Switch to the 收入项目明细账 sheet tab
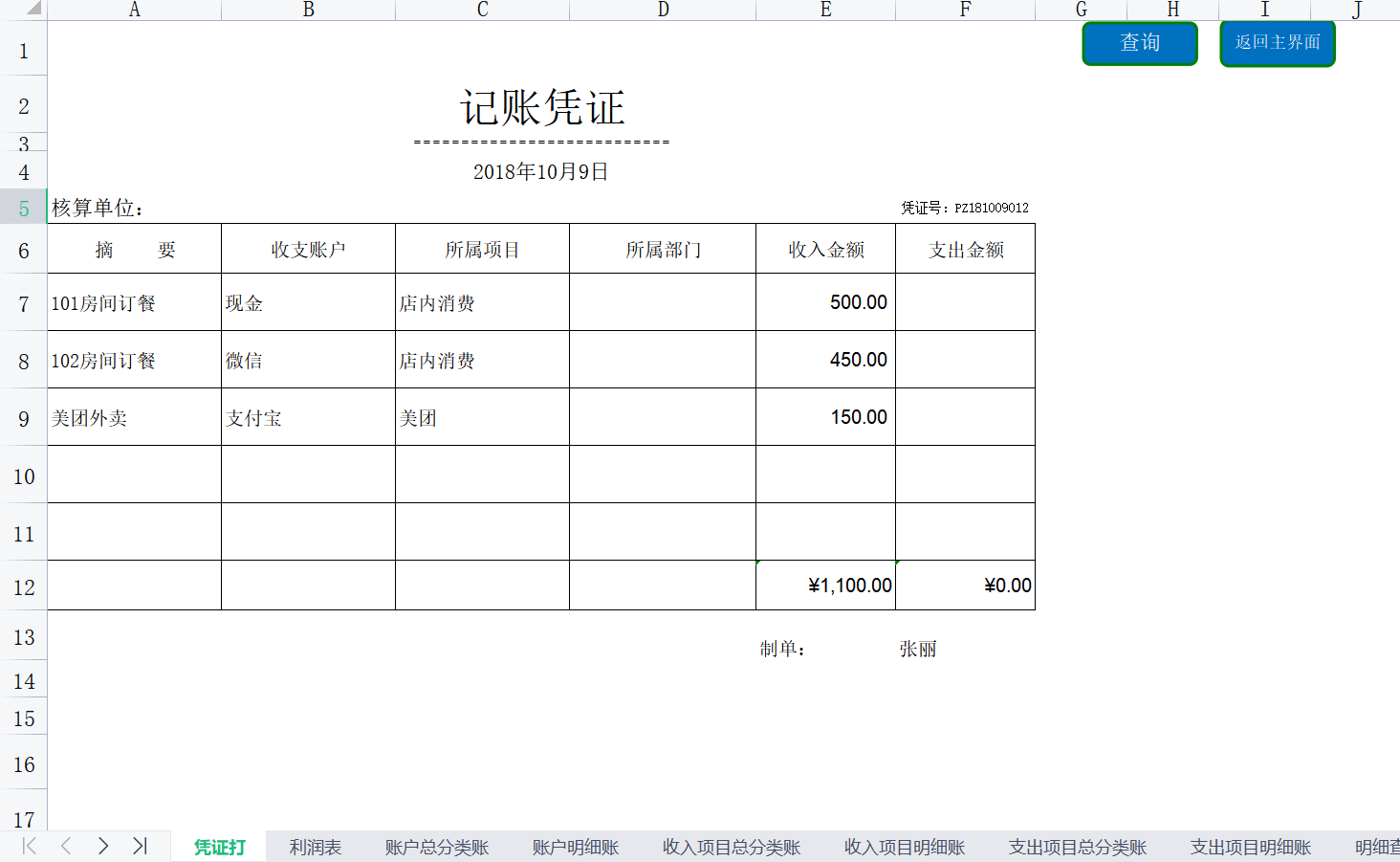1400x862 pixels. pyautogui.click(x=904, y=846)
